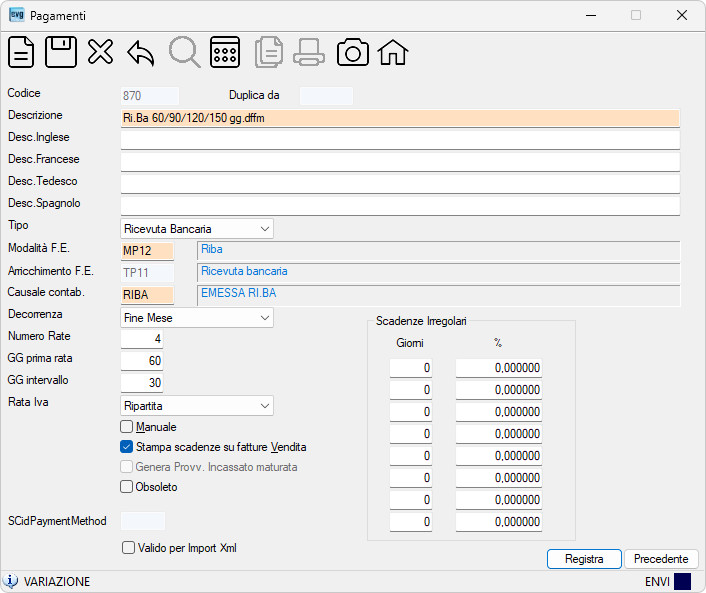The height and width of the screenshot is (593, 706).
Task: Save the record with the floppy disk icon
Action: coord(61,52)
